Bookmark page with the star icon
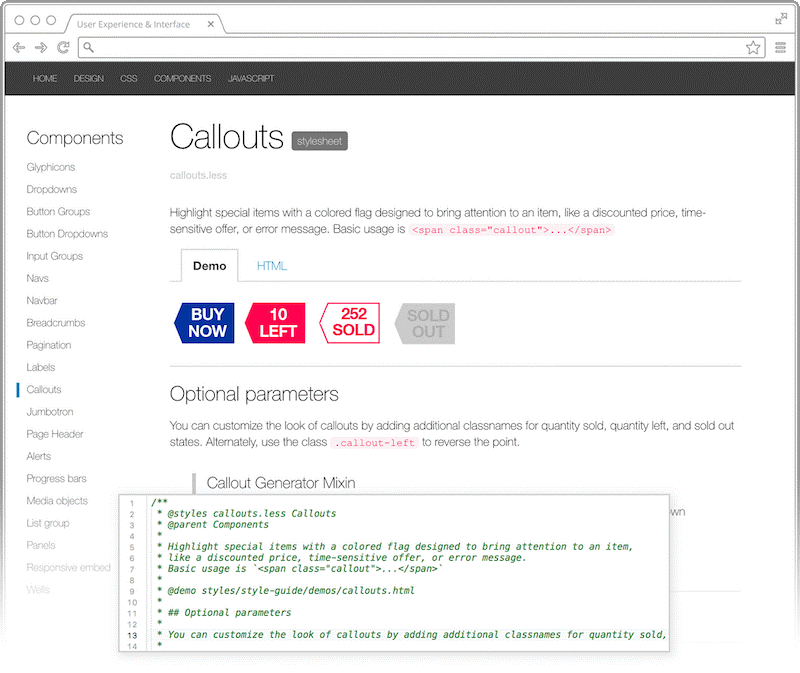This screenshot has height=673, width=800. 753,47
